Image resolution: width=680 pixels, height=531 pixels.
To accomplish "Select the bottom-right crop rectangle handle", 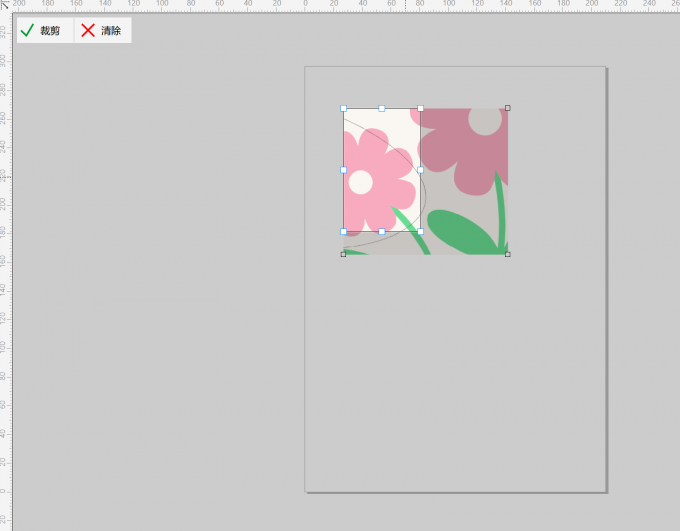I will click(x=420, y=232).
